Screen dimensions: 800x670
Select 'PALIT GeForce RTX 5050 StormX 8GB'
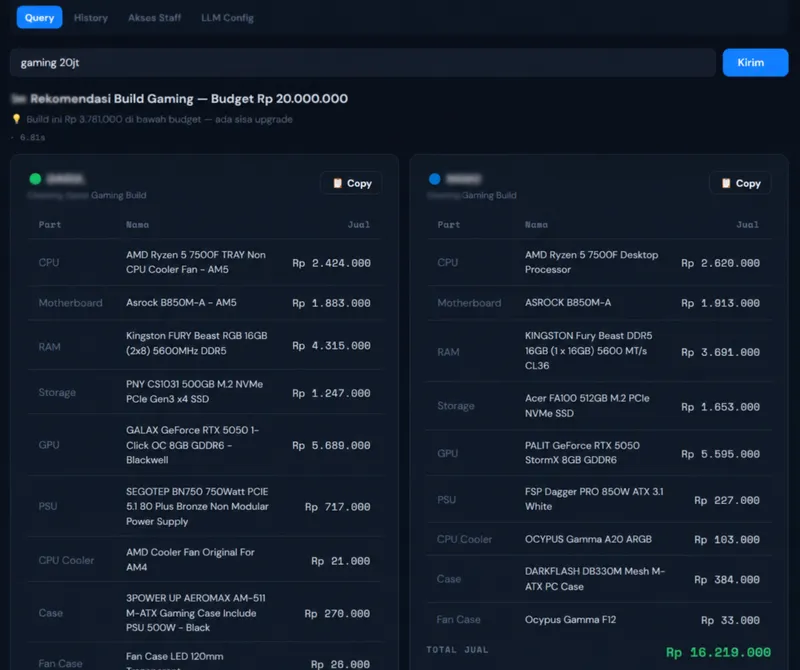(582, 453)
